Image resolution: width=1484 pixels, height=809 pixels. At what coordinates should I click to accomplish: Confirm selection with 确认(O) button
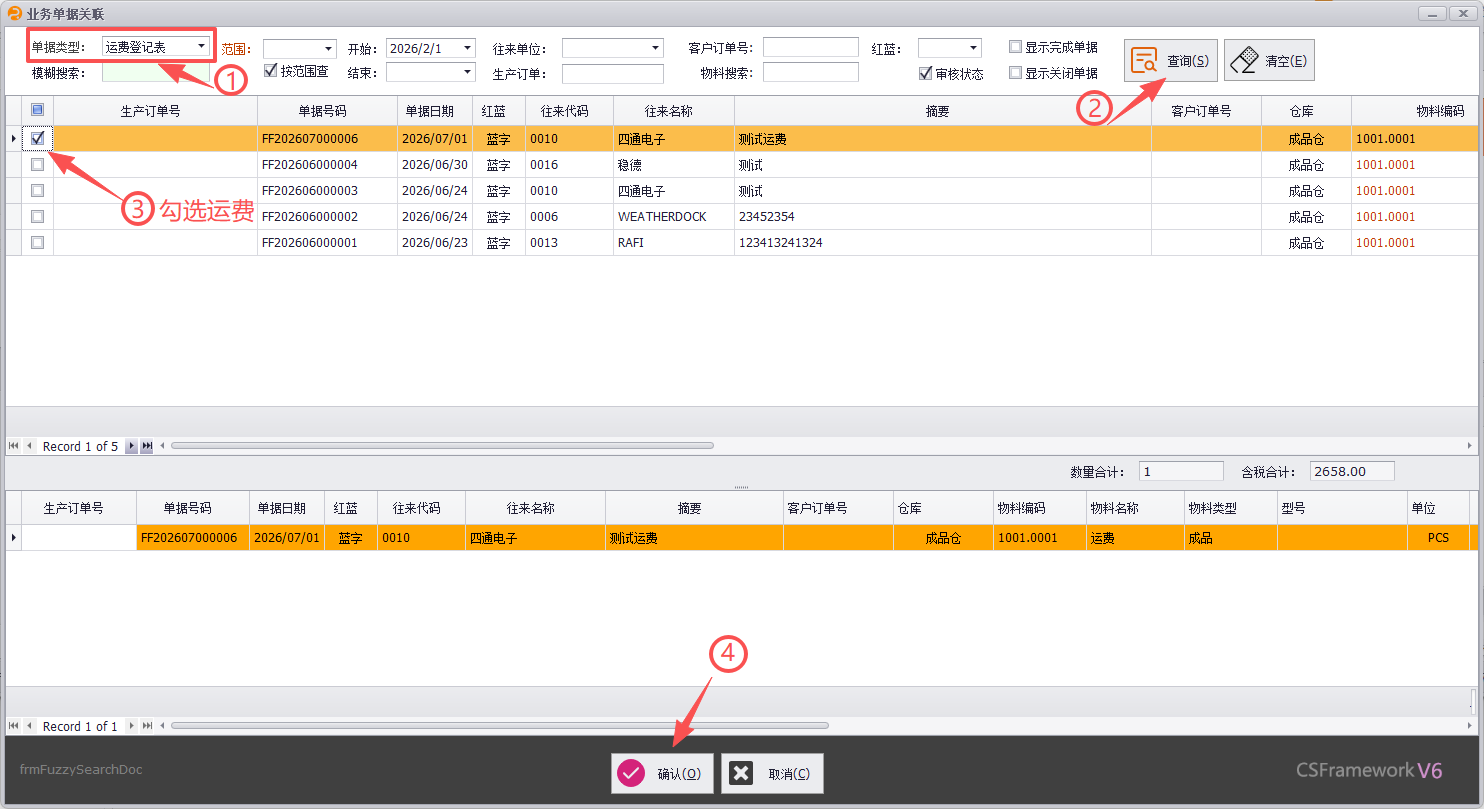tap(662, 773)
